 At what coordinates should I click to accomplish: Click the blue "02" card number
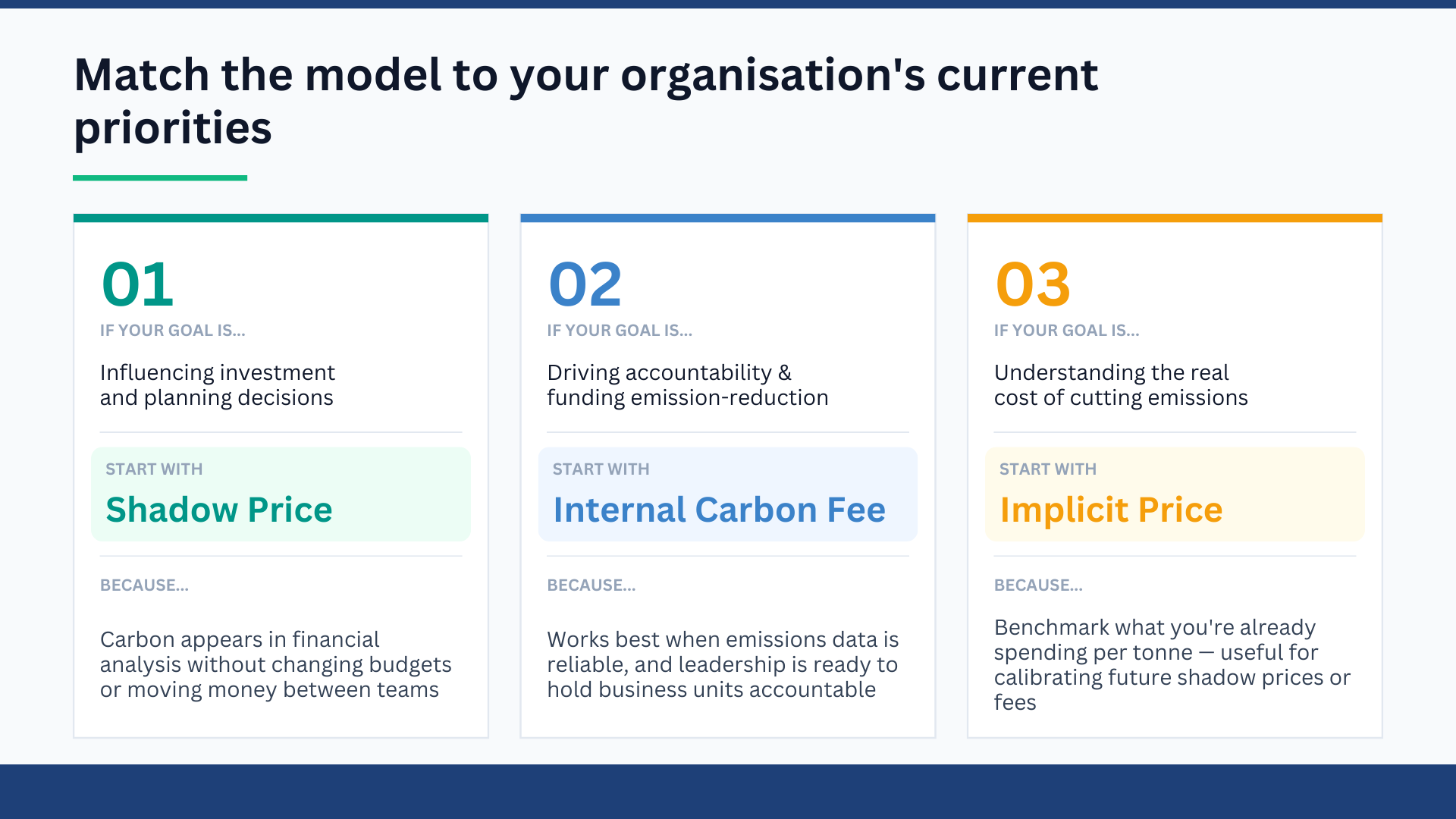click(585, 284)
